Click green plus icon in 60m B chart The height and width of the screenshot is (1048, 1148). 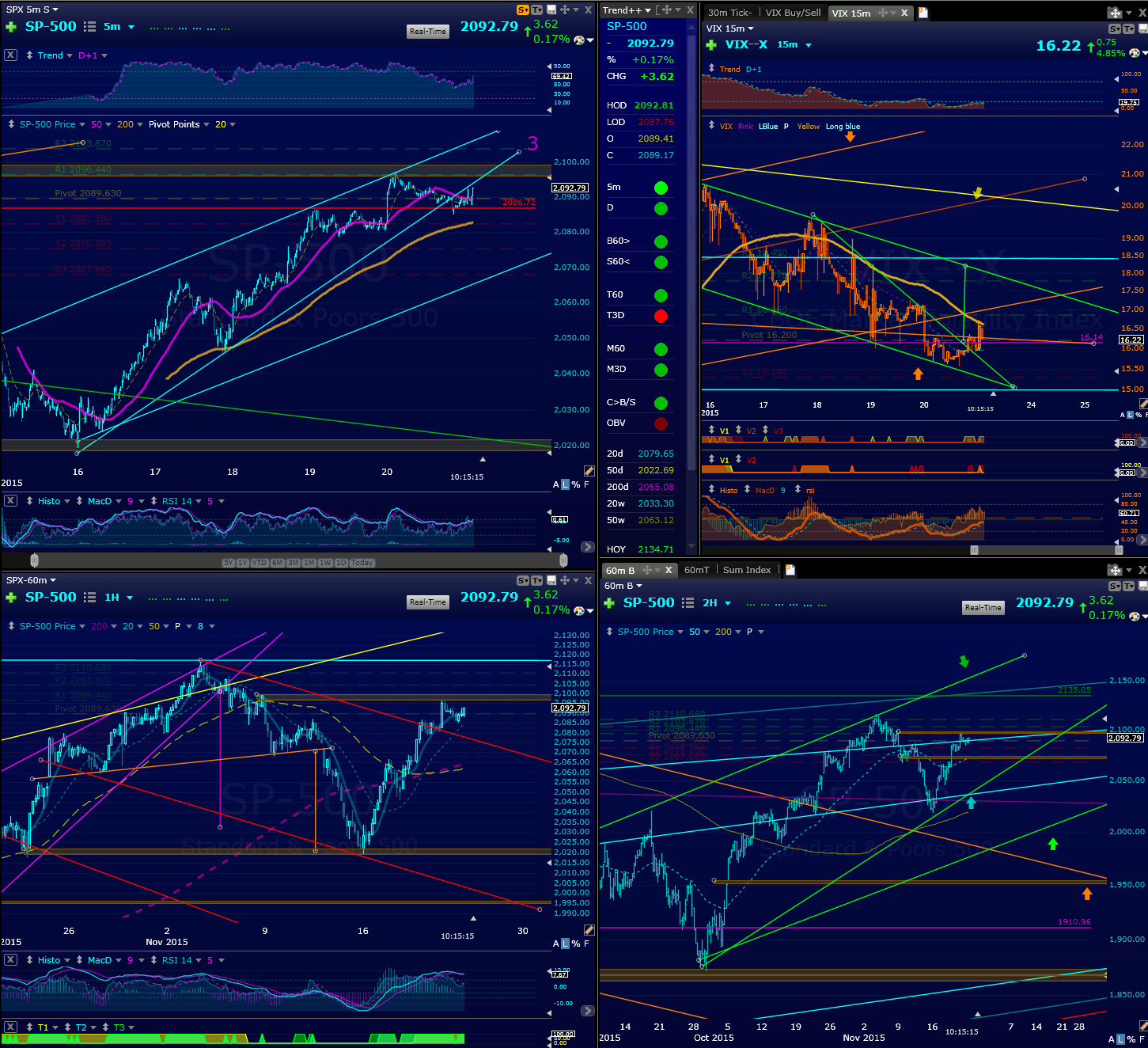coord(609,603)
